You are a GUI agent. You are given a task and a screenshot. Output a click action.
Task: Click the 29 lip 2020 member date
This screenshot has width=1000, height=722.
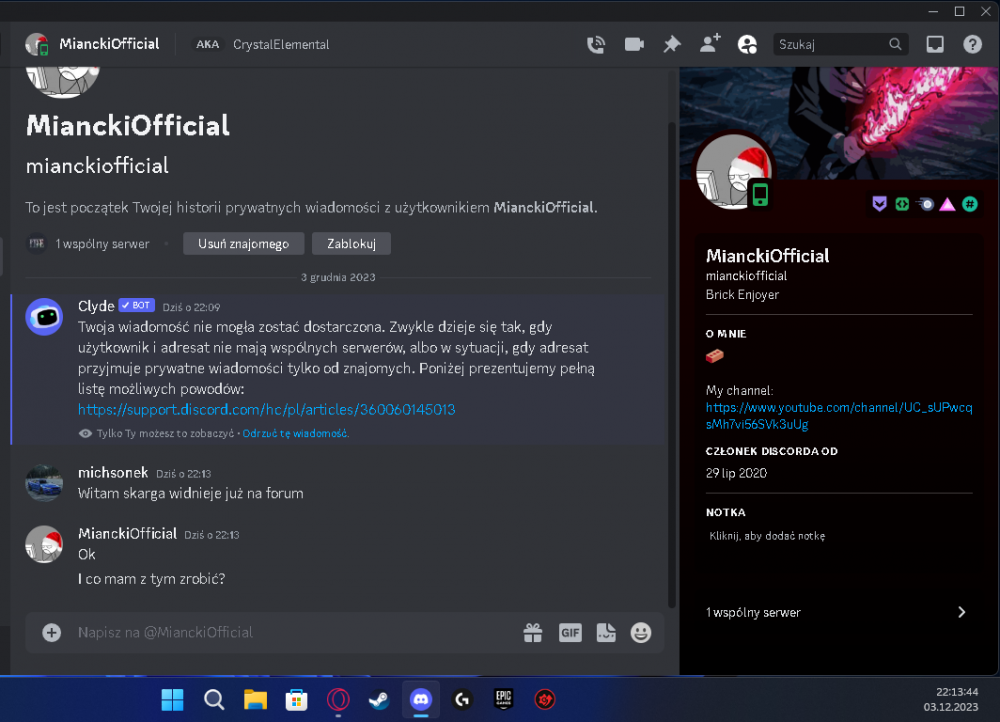point(736,473)
